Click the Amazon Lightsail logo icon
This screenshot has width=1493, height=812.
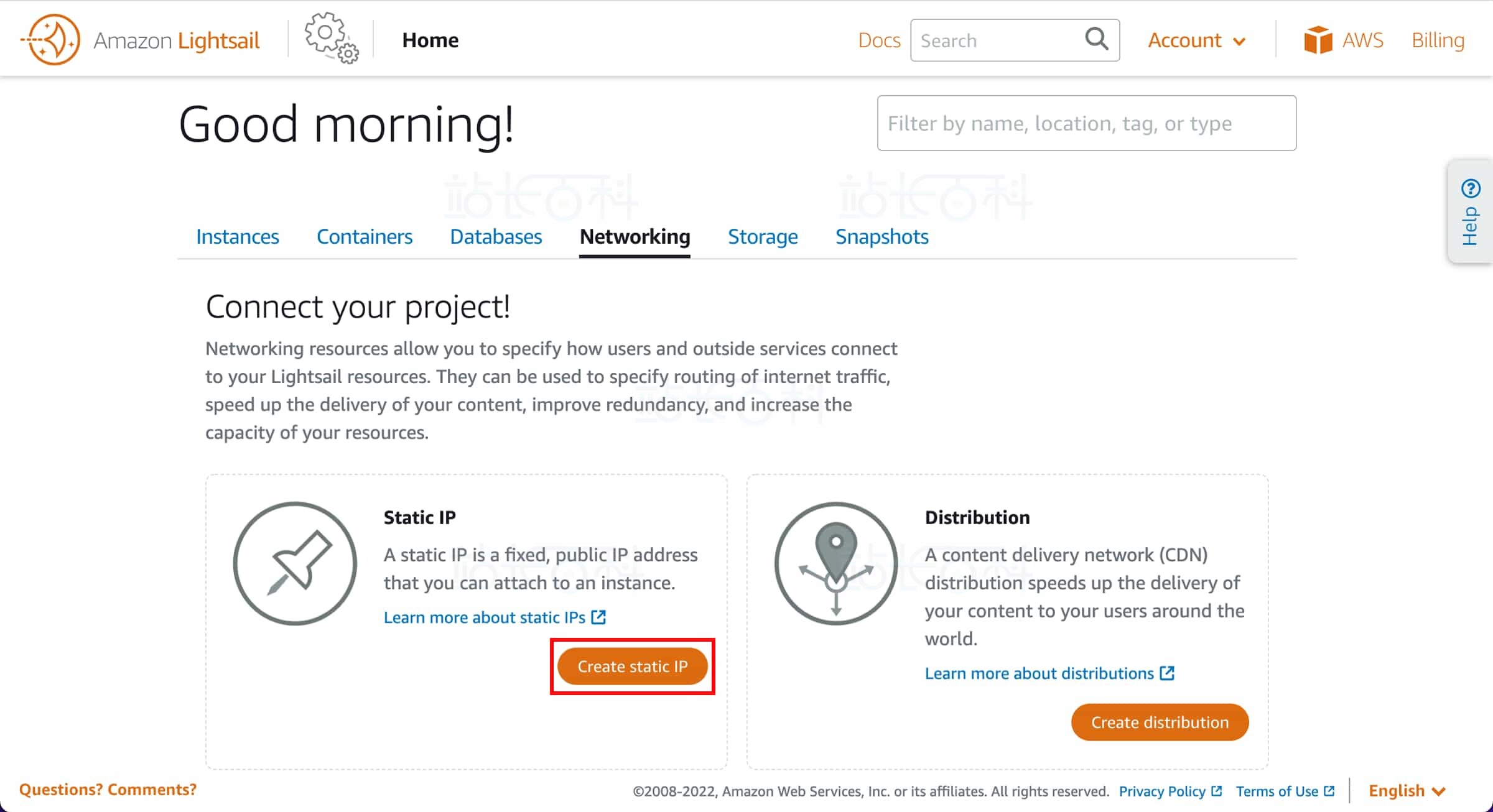(x=51, y=40)
